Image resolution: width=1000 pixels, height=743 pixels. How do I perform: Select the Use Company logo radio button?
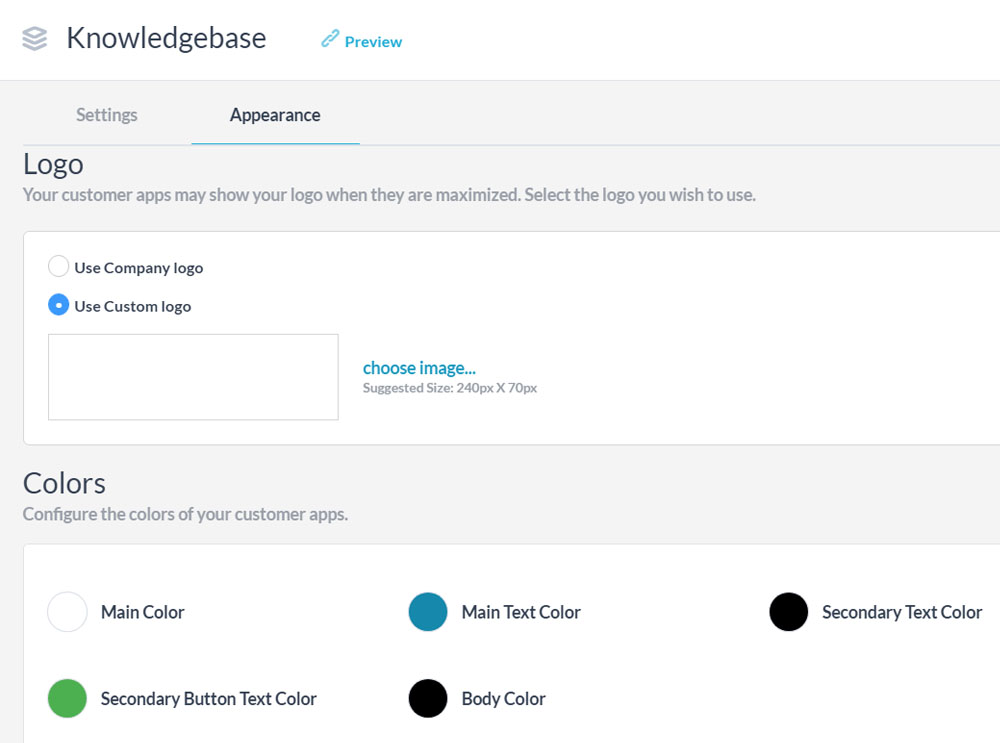pyautogui.click(x=59, y=267)
